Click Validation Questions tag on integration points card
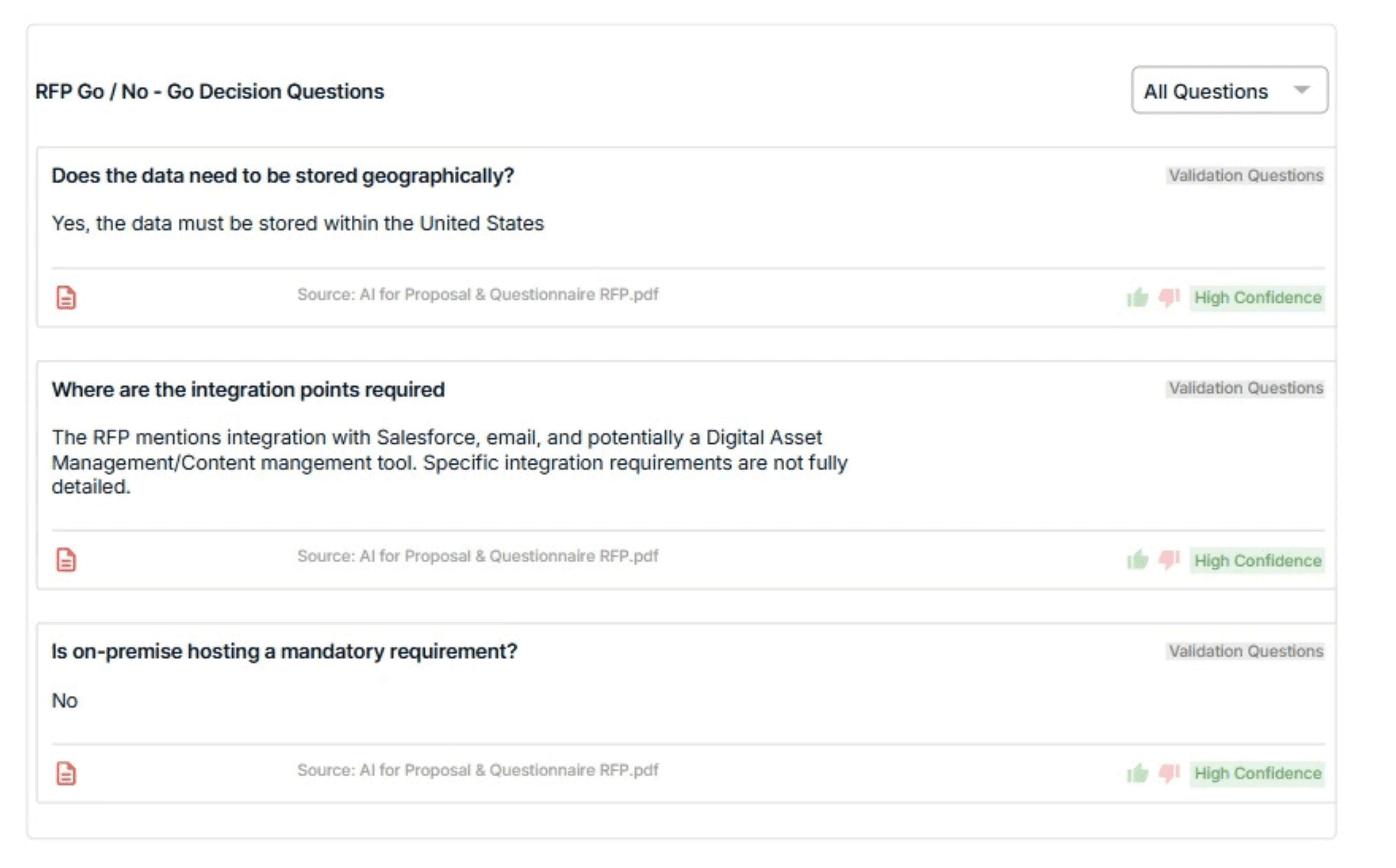 pos(1246,389)
